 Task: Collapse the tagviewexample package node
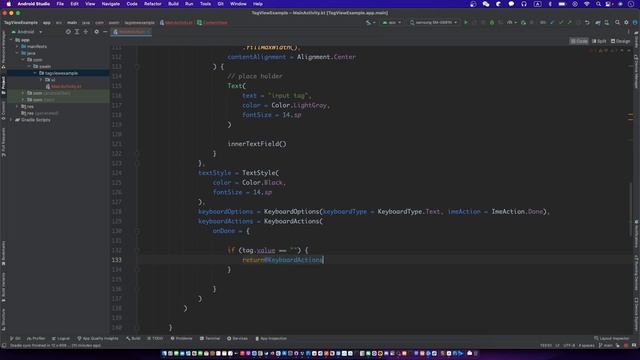point(35,73)
